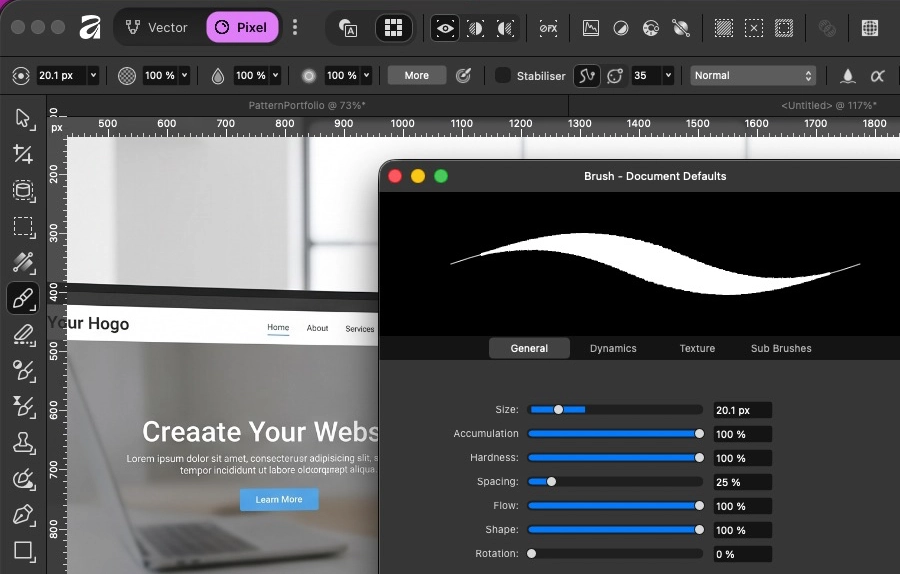Click Learn More button on canvas mockup
The height and width of the screenshot is (574, 900).
(279, 499)
